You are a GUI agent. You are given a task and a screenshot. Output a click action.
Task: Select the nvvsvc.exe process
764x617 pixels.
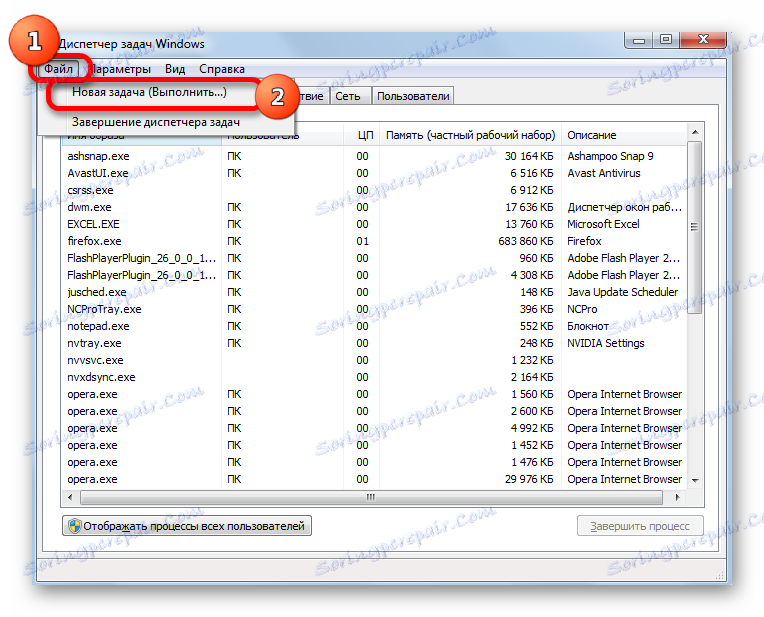tap(374, 360)
